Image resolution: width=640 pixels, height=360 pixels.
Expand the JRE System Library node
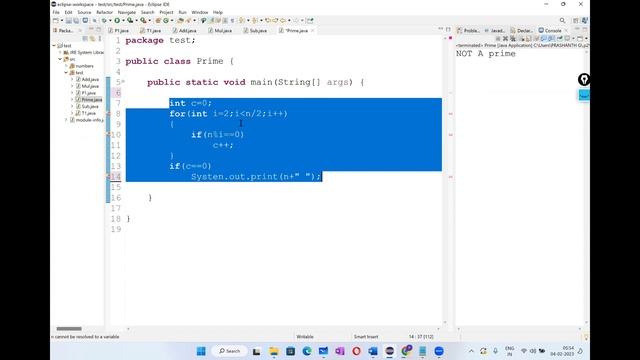60,52
